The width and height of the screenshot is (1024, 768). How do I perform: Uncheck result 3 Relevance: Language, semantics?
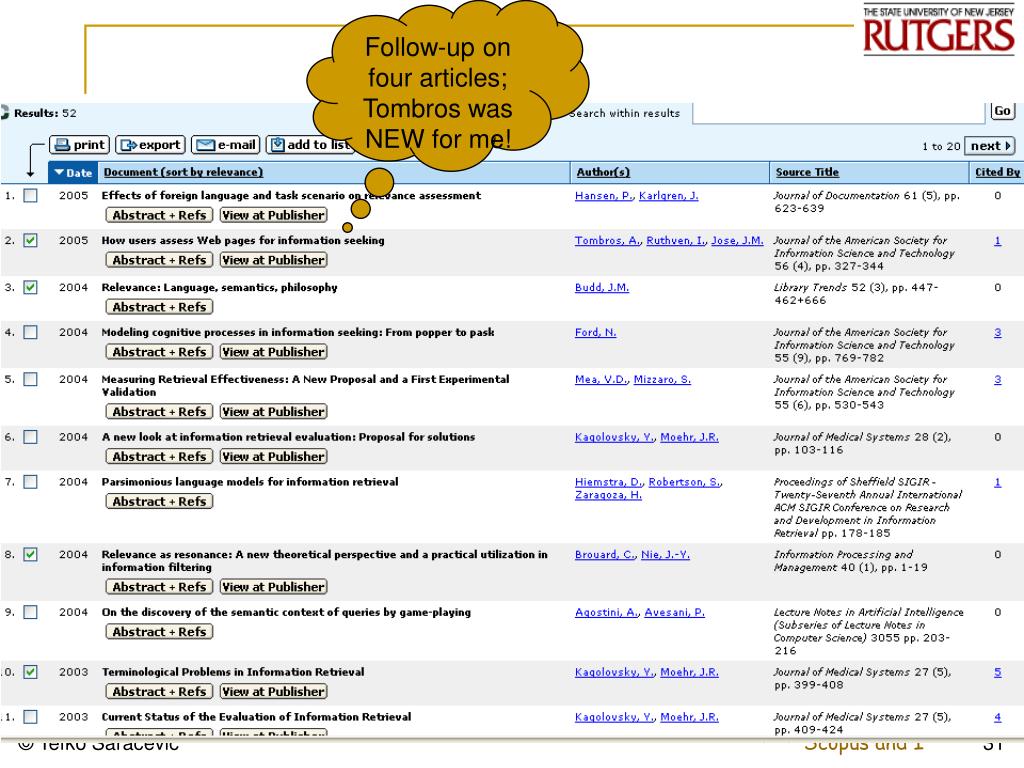30,287
